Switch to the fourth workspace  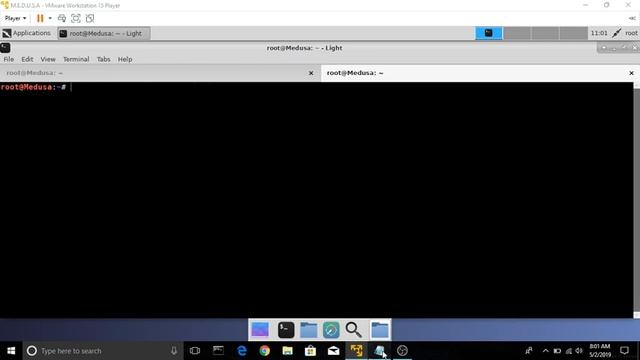coord(573,33)
